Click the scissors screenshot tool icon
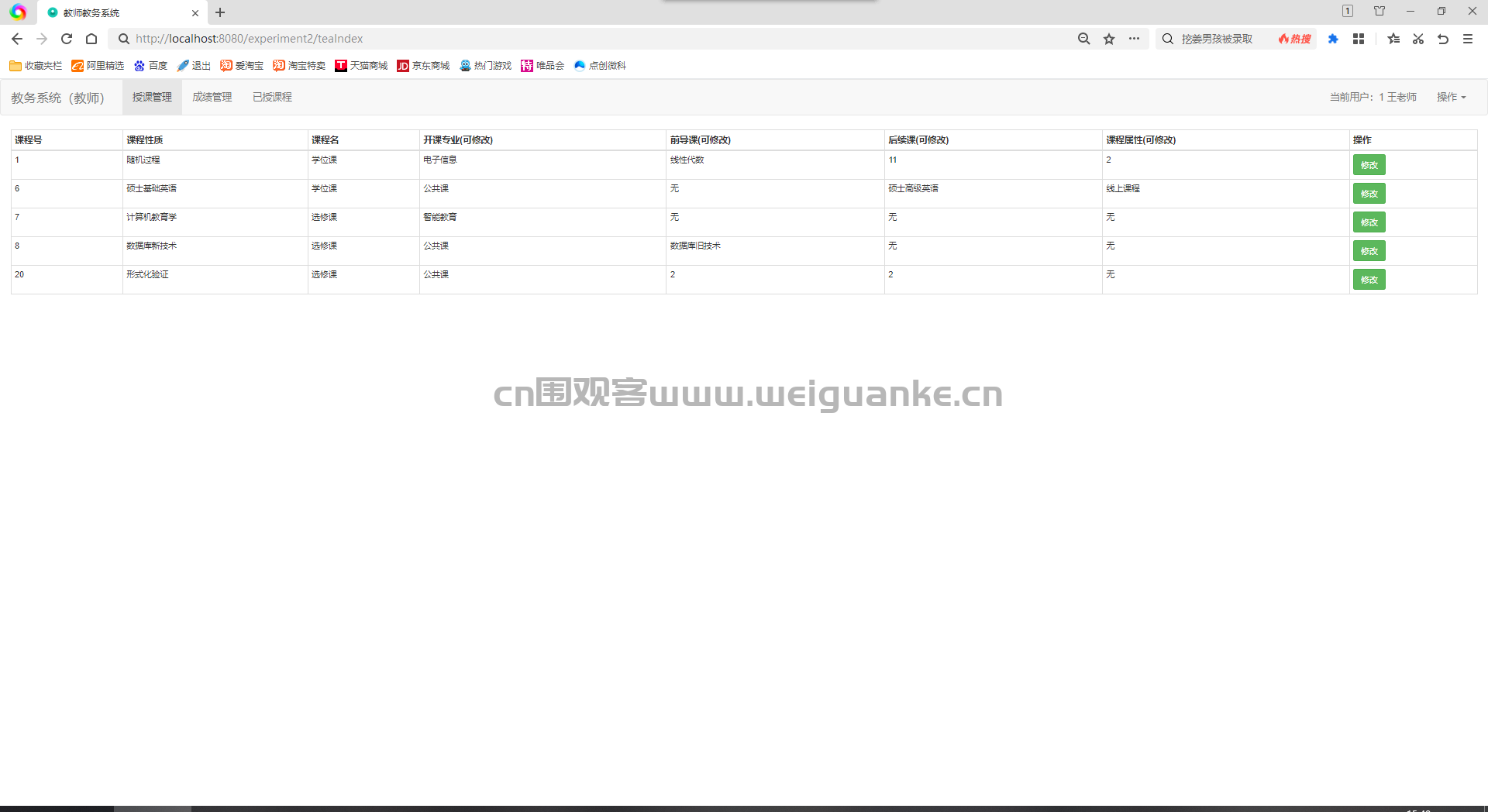Screen dimensions: 1488x812 point(1418,39)
